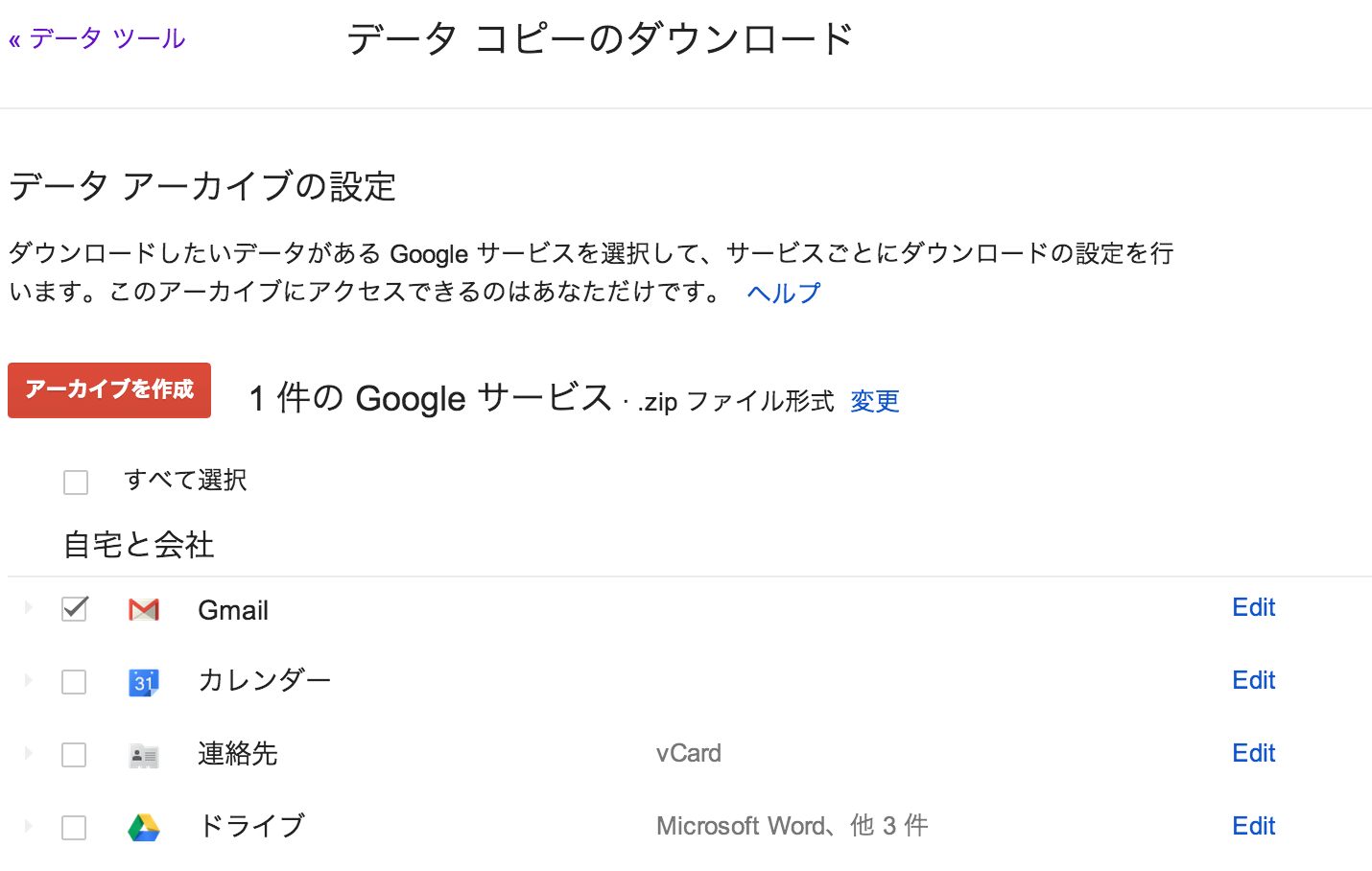Image resolution: width=1372 pixels, height=871 pixels.
Task: Click the Google Calendar icon
Action: point(144,682)
